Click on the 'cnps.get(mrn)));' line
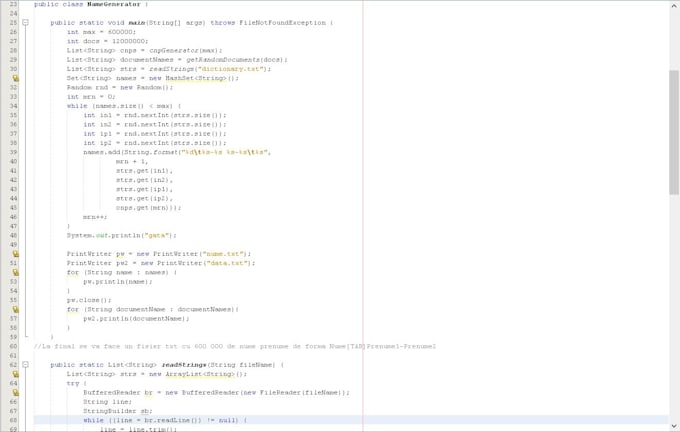 (148, 208)
